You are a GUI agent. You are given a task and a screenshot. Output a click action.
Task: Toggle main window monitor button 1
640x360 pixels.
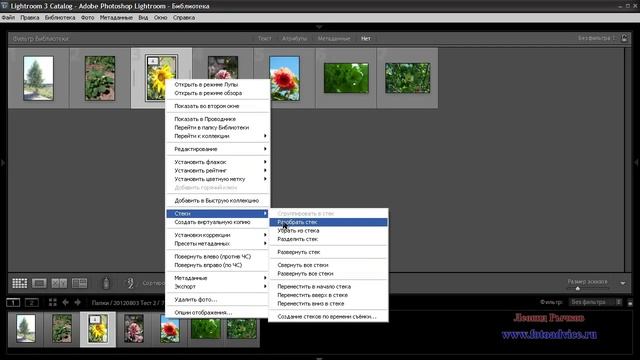click(13, 302)
